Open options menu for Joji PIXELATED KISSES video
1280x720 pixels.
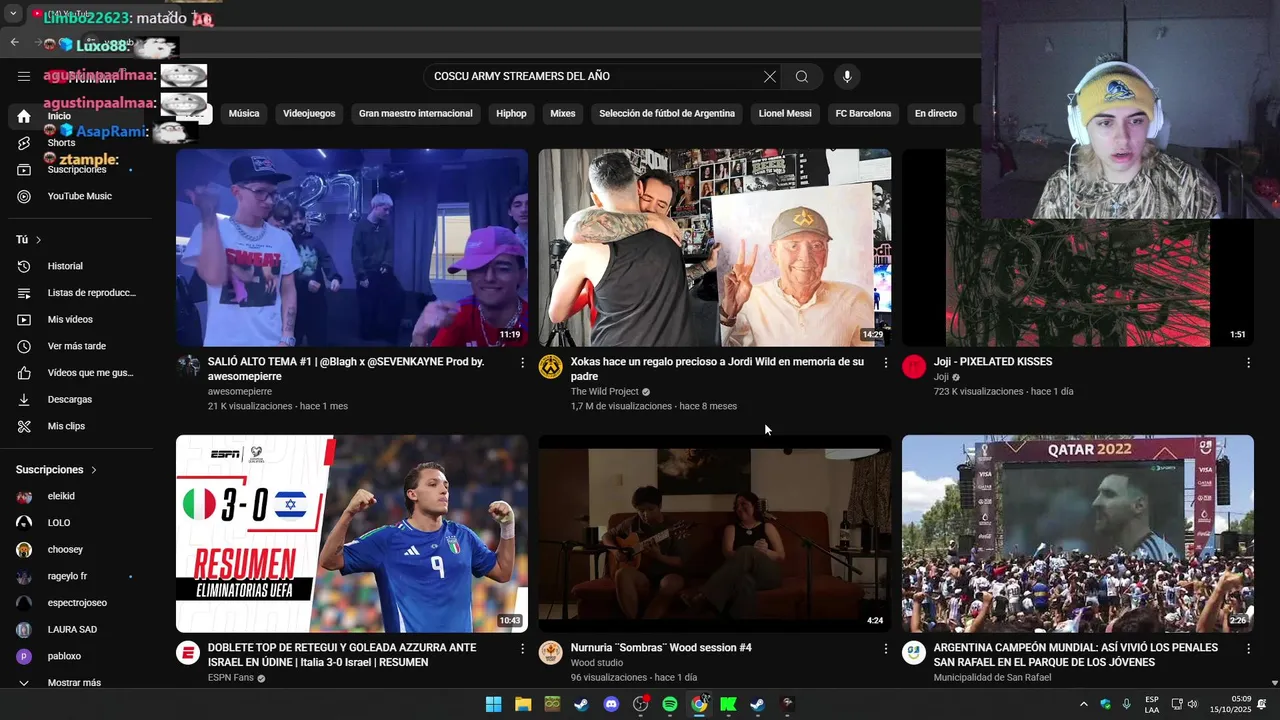(x=1248, y=363)
